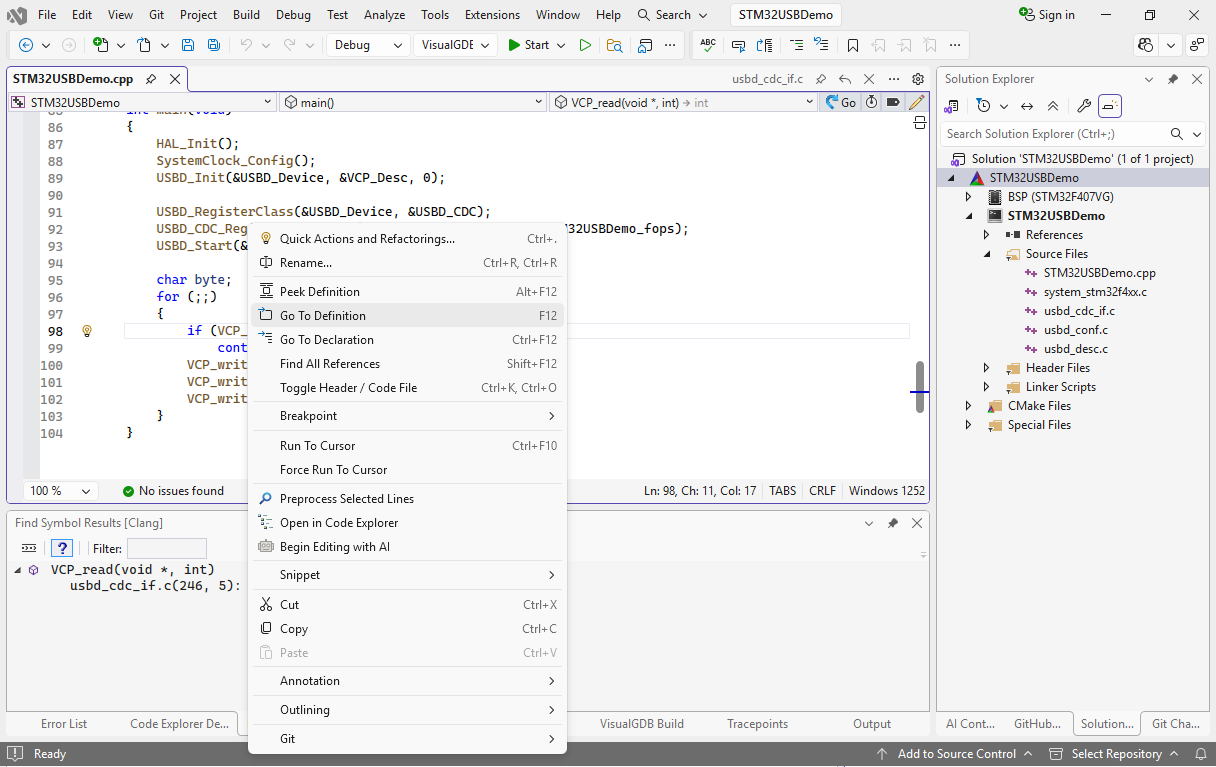Screen dimensions: 1216x767
Task: Toggle the Preview Selected Items button
Action: (x=1110, y=106)
